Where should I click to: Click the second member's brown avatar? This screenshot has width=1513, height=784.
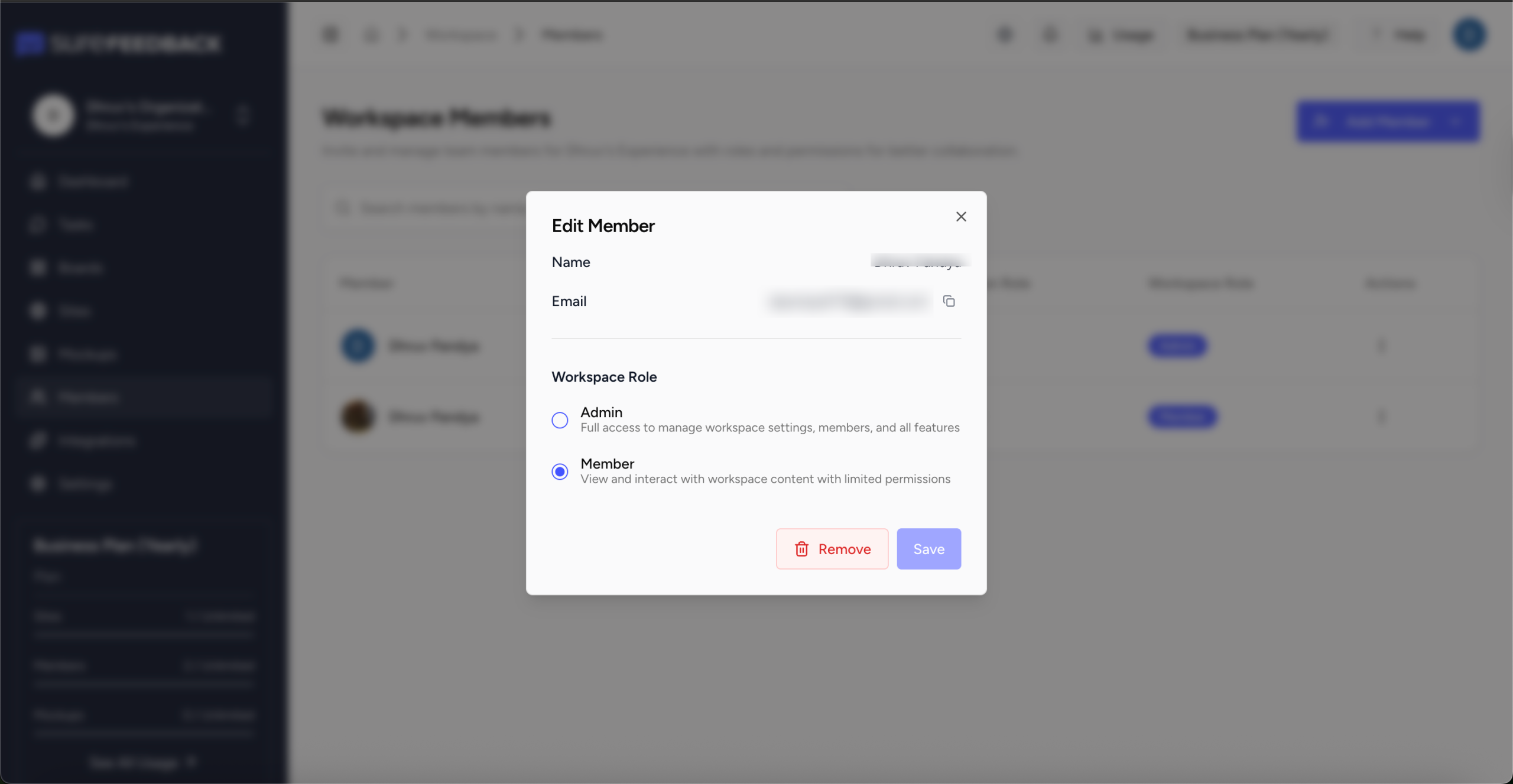tap(358, 417)
